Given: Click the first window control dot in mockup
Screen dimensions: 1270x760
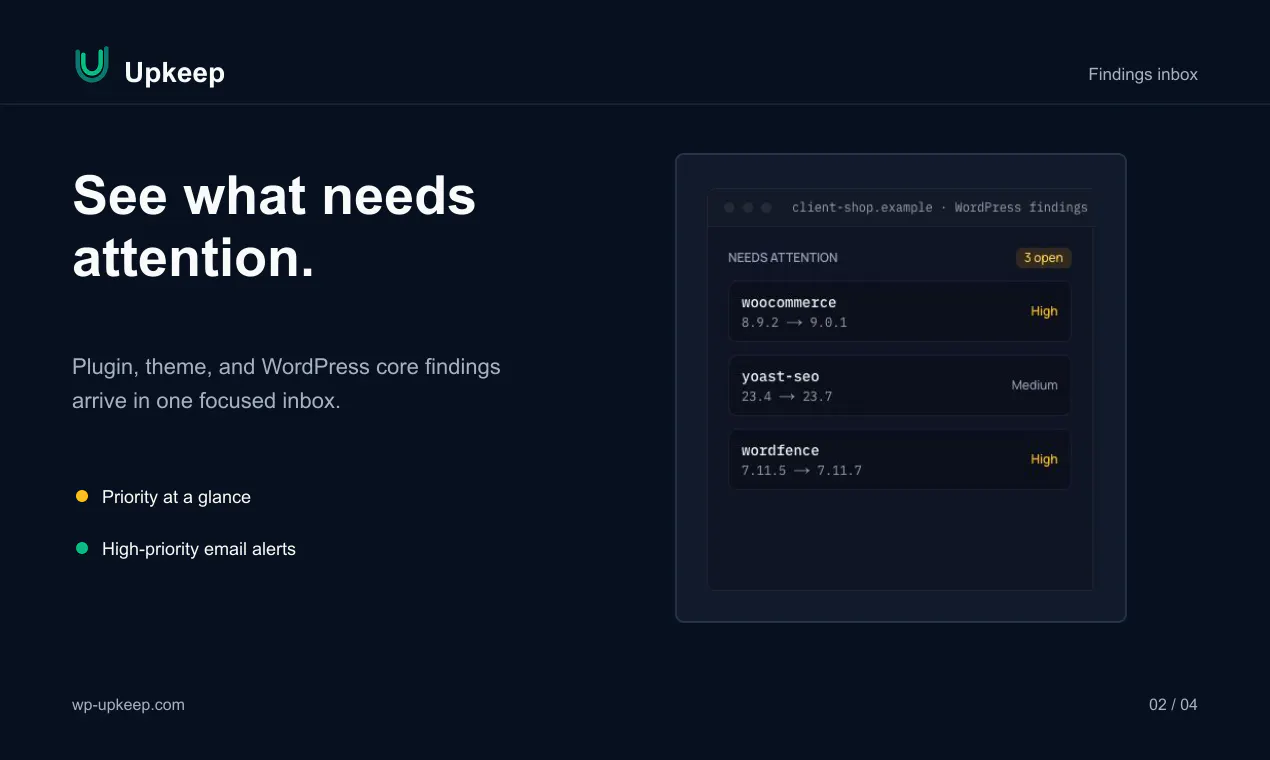Looking at the screenshot, I should tap(729, 208).
